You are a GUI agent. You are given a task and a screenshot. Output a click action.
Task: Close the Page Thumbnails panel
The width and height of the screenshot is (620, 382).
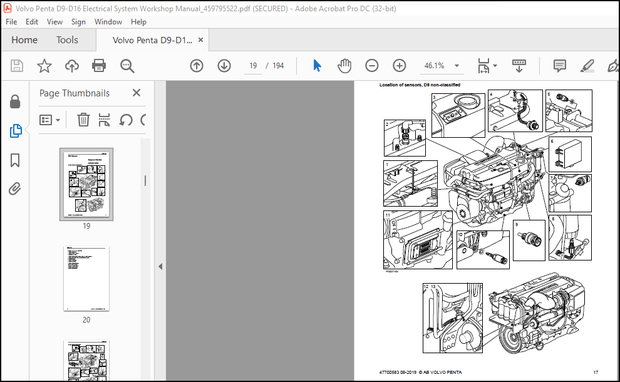pos(136,93)
